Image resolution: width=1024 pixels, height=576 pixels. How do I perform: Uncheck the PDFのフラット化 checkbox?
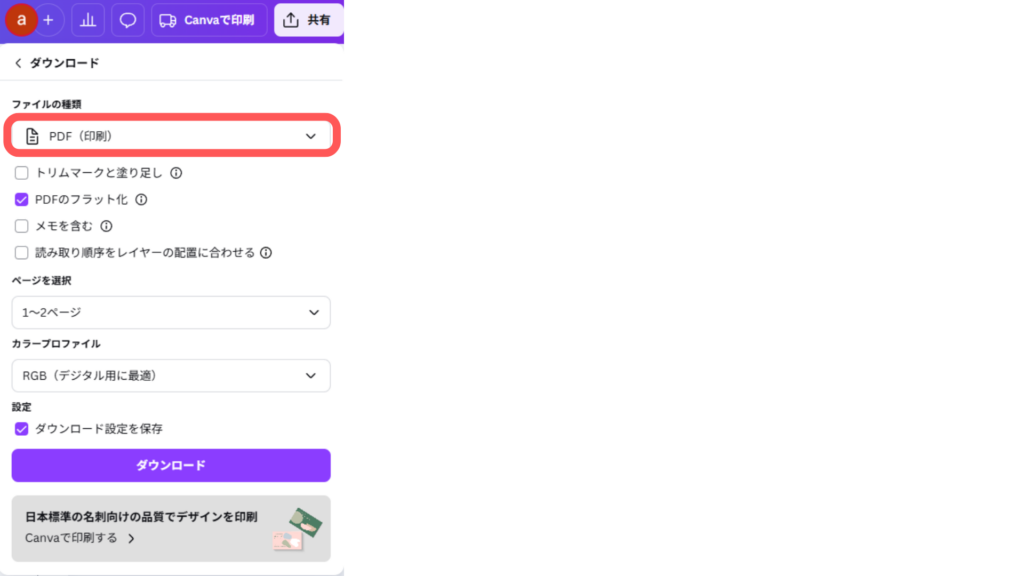point(22,200)
